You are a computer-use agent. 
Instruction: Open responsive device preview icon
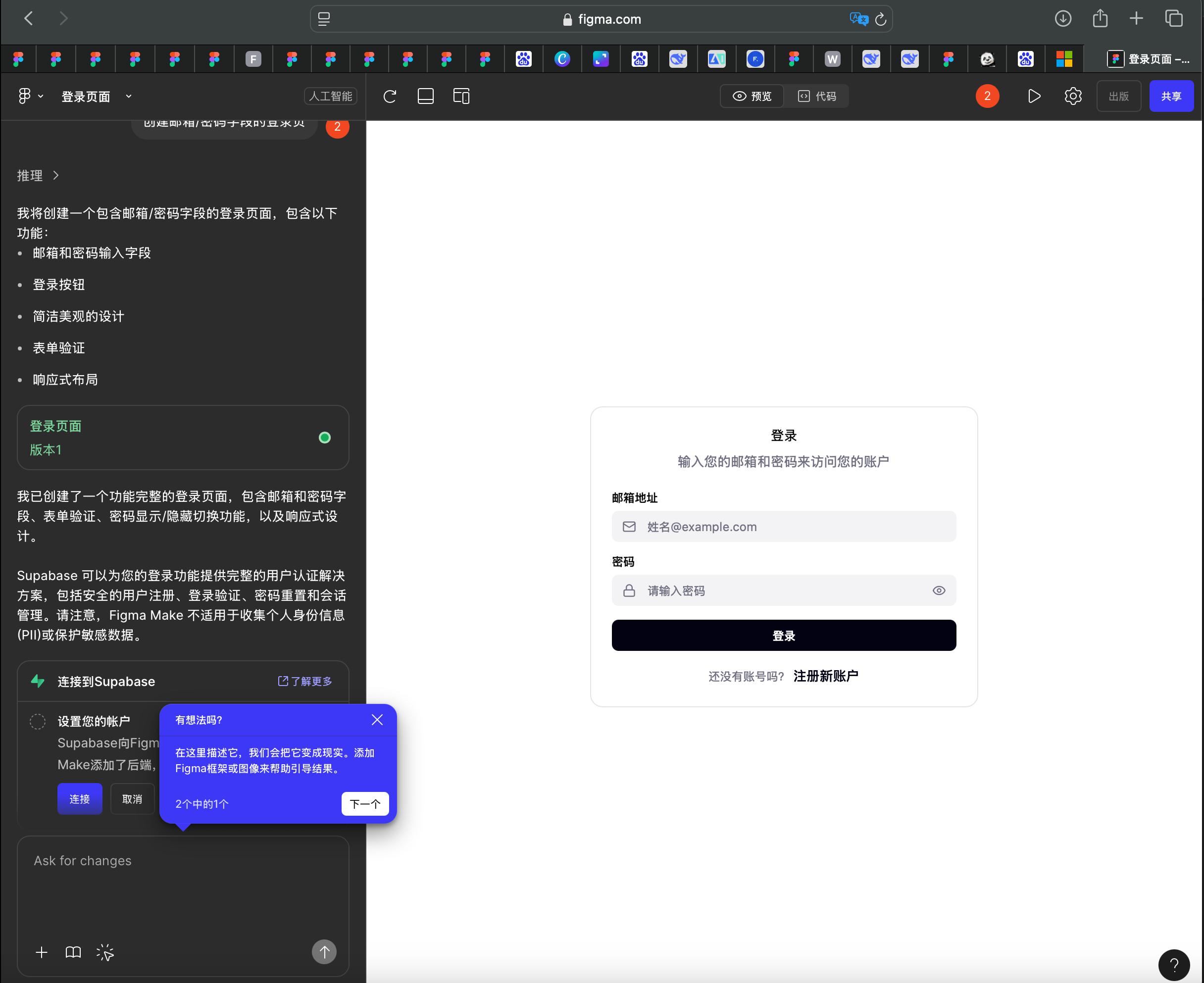(x=461, y=96)
